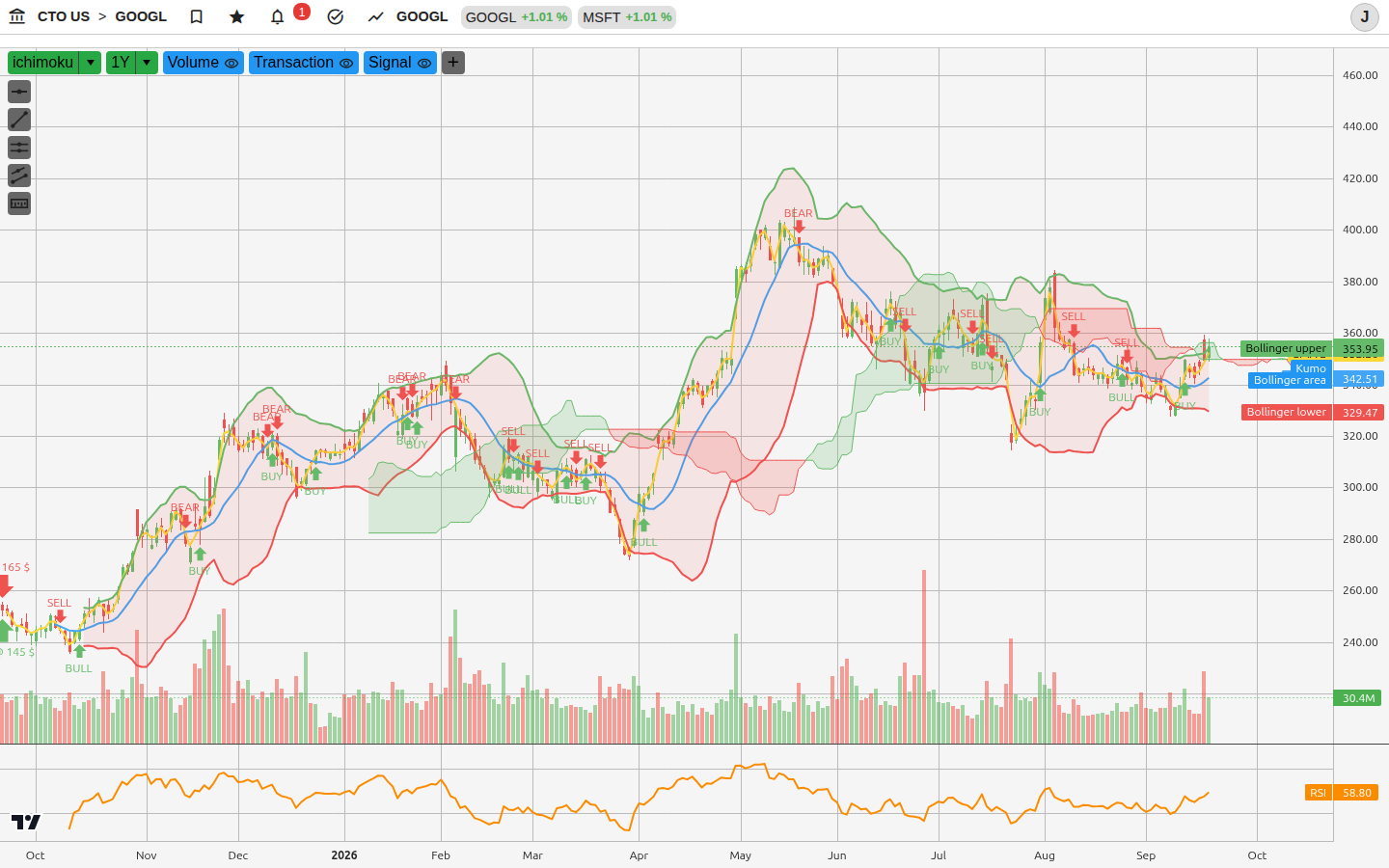Select the parallel channel drawing tool
Viewport: 1389px width, 868px height.
tap(19, 176)
